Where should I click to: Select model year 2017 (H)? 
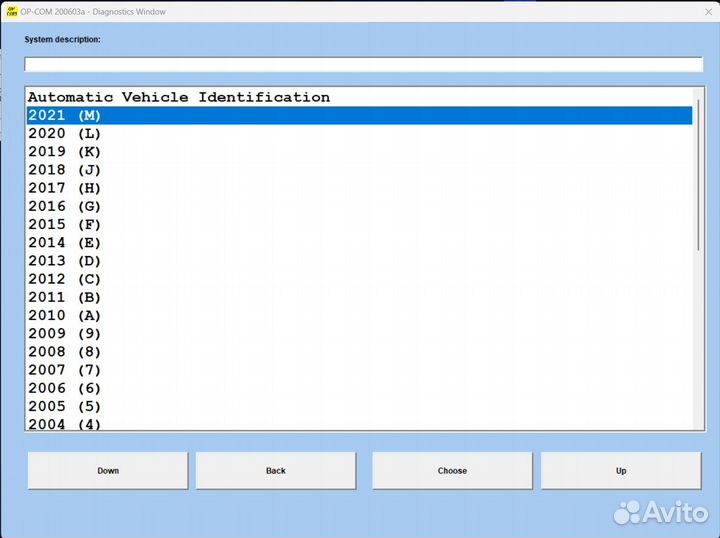[65, 188]
